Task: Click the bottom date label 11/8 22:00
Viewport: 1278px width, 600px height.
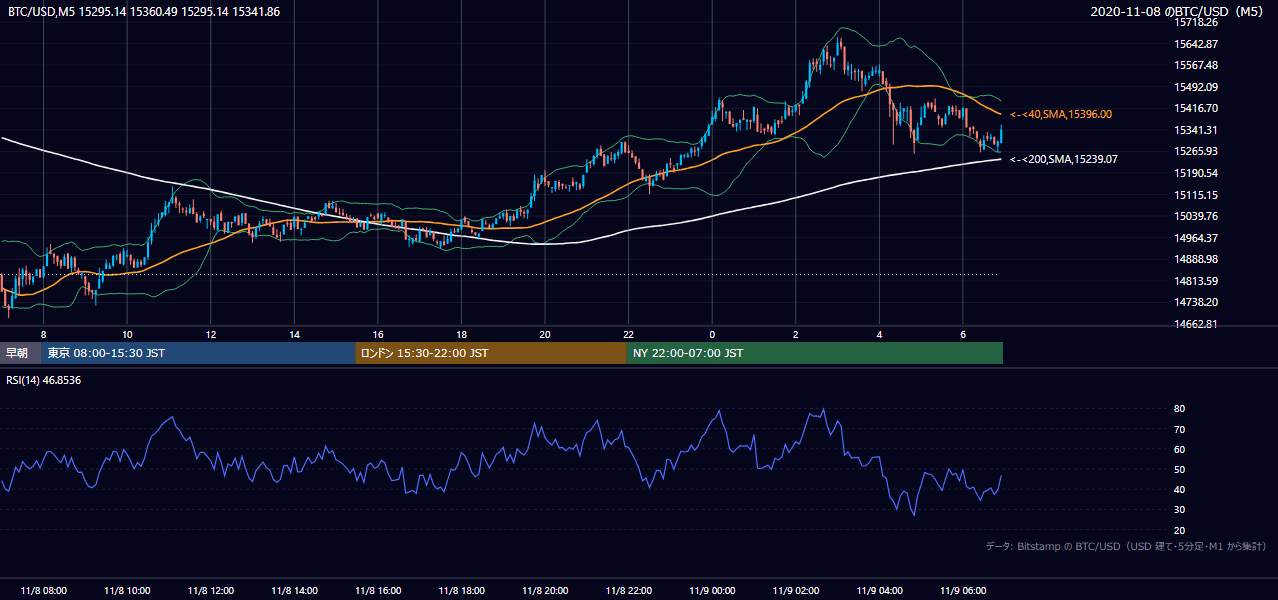Action: [629, 591]
